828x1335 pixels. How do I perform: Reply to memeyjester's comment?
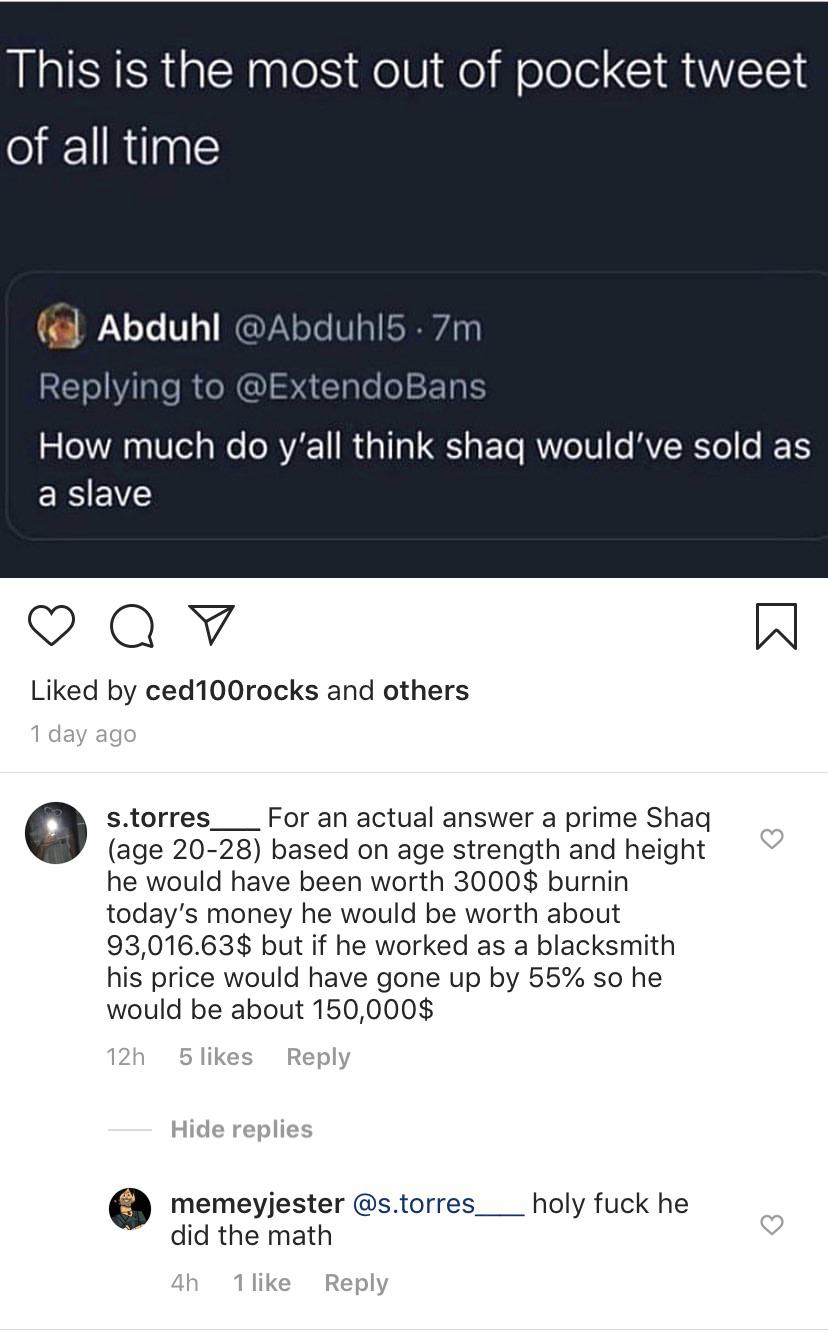356,1283
